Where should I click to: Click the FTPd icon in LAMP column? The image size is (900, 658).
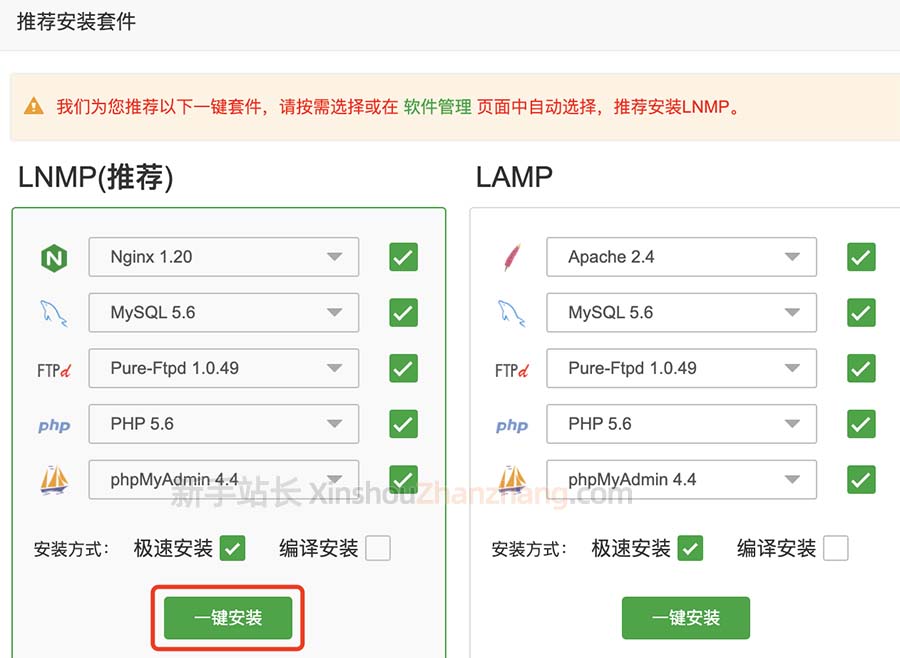(x=511, y=368)
